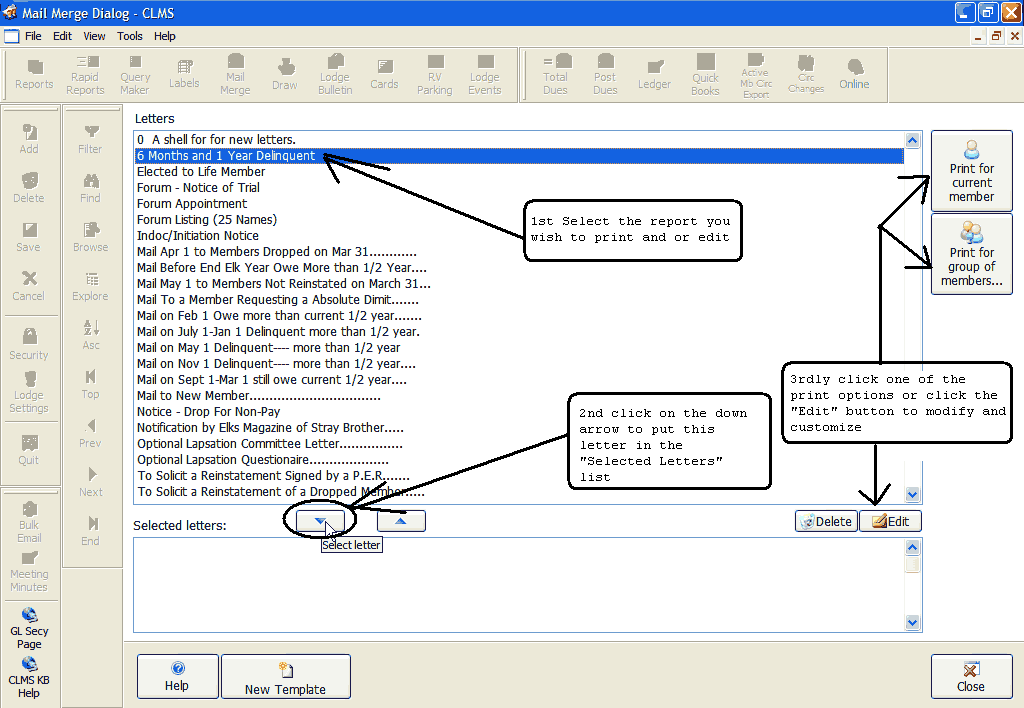The image size is (1024, 708).
Task: Click the Labels toolbar icon
Action: pyautogui.click(x=184, y=75)
